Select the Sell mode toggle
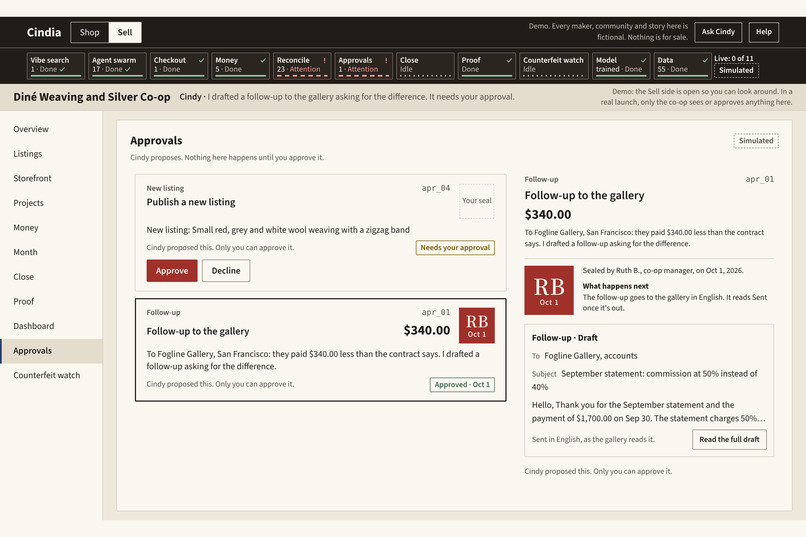 click(125, 32)
